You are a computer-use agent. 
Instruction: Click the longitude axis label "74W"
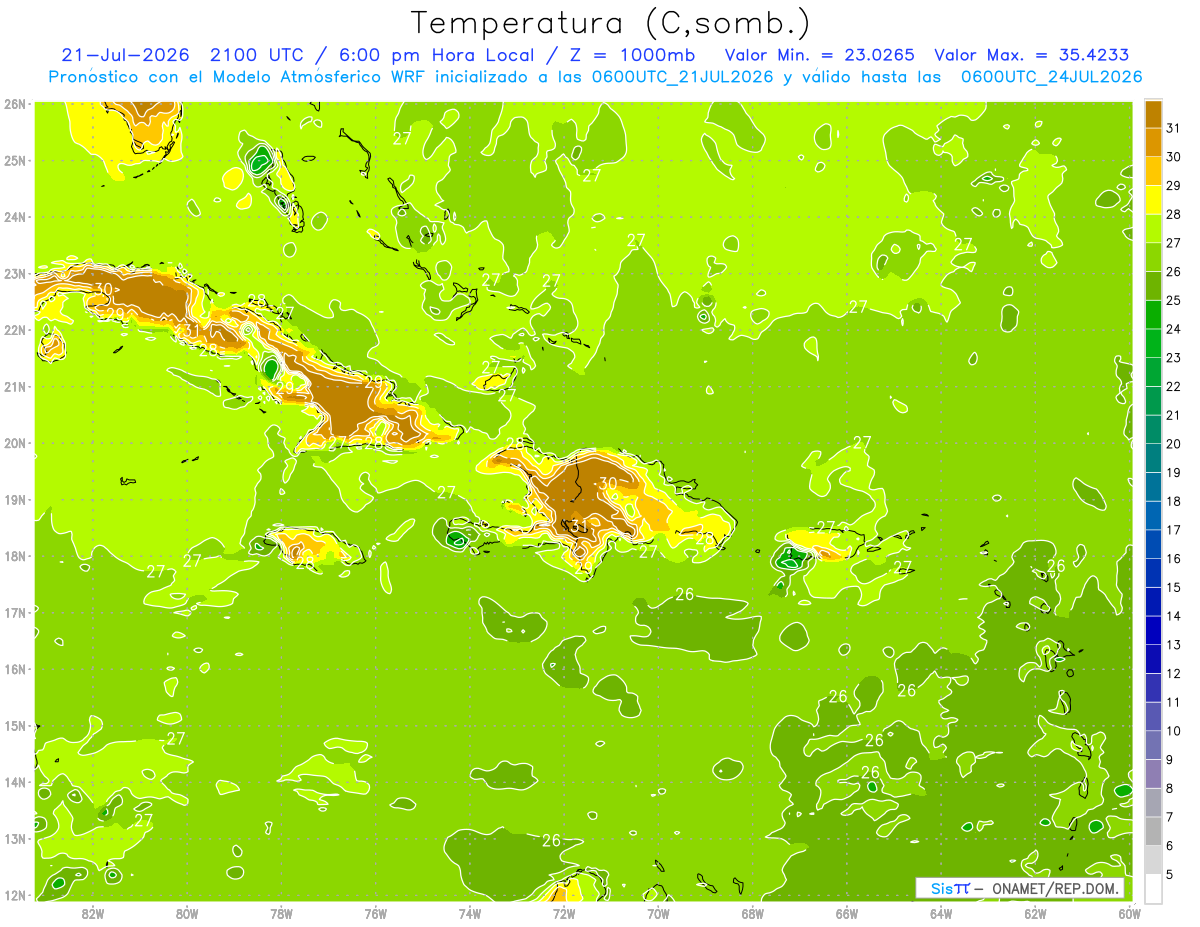[470, 913]
